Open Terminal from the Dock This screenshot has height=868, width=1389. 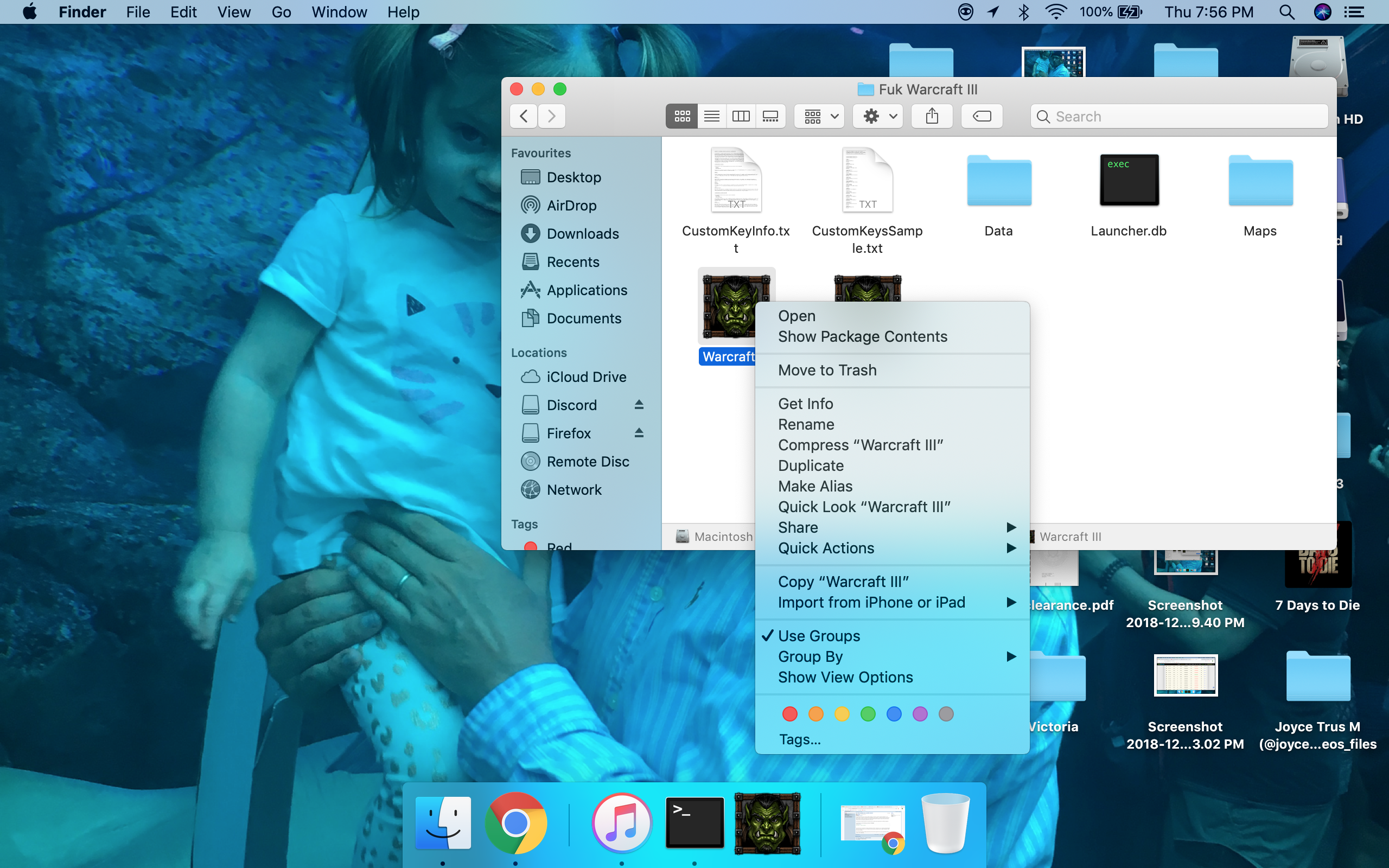click(694, 822)
